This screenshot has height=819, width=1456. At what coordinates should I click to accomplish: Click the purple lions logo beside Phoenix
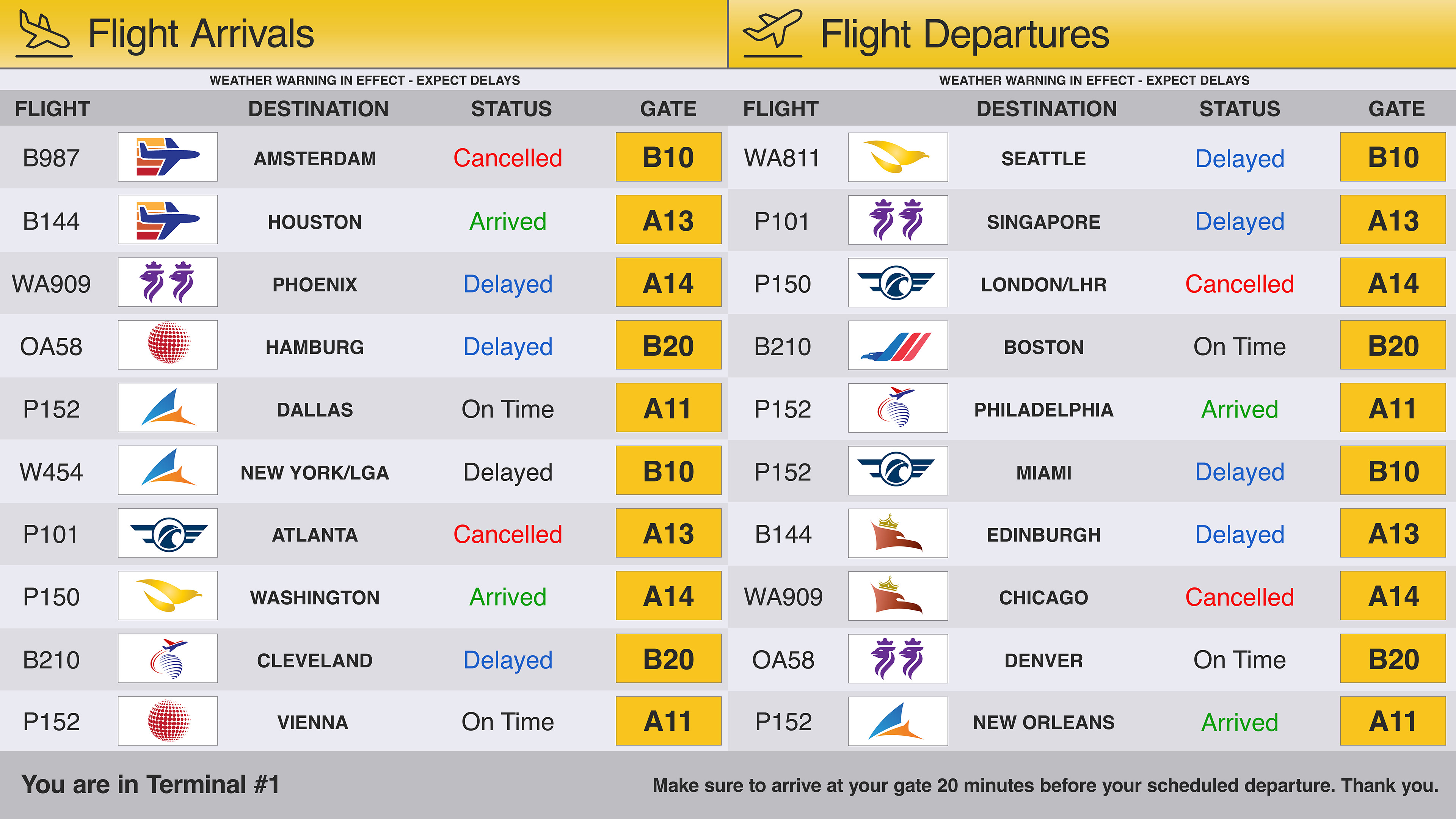pos(167,282)
